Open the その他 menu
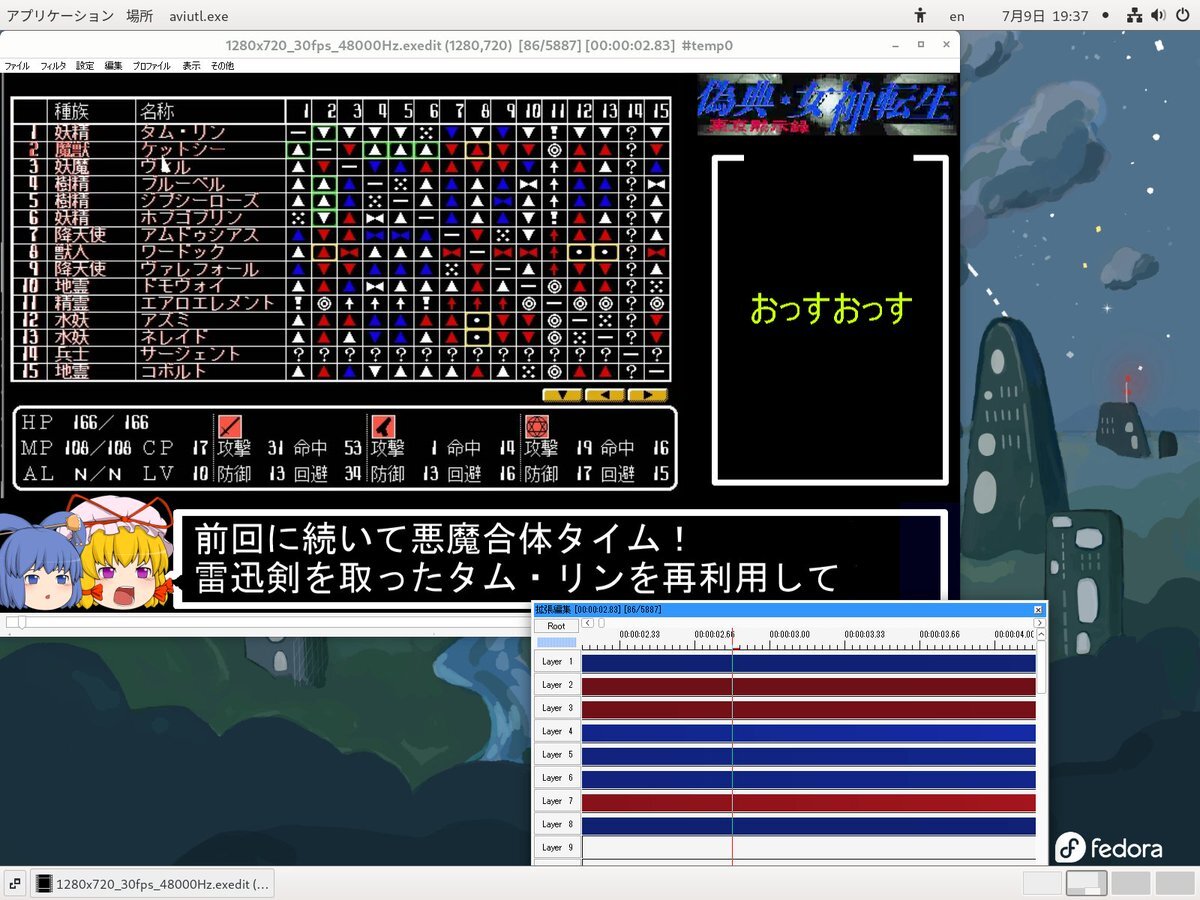Viewport: 1200px width, 900px height. [222, 66]
